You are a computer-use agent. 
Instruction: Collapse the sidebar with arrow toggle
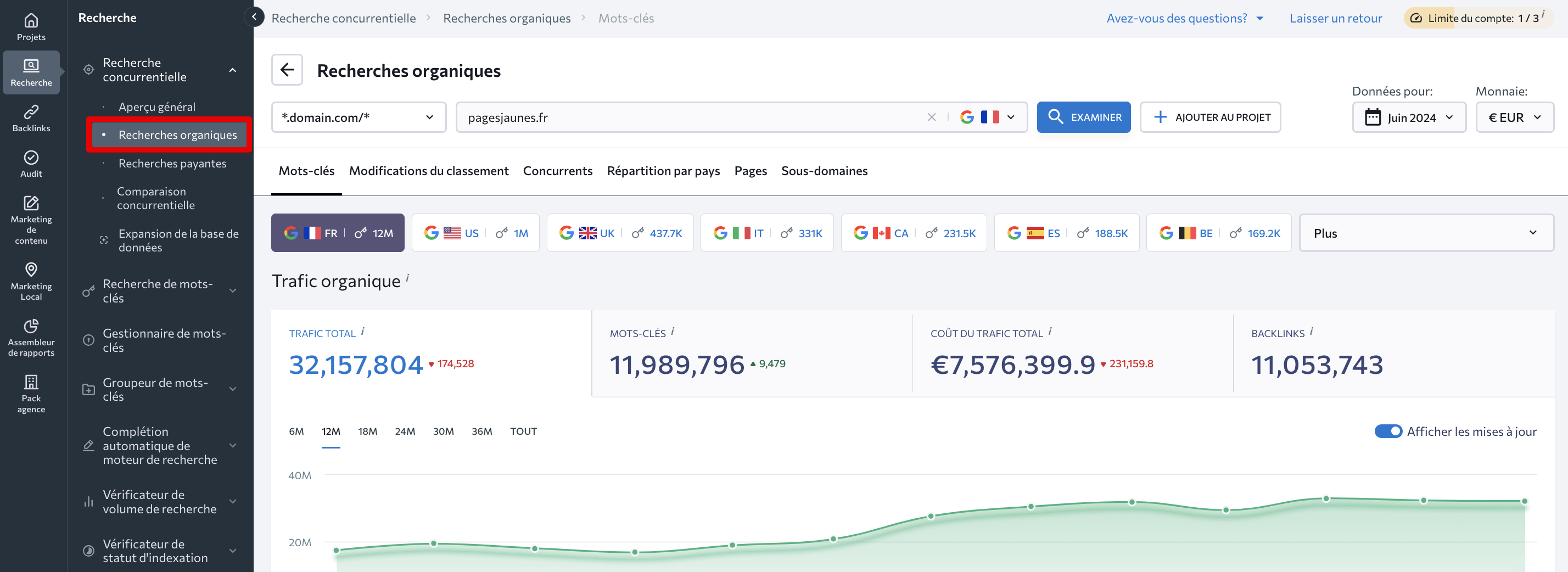pos(254,16)
